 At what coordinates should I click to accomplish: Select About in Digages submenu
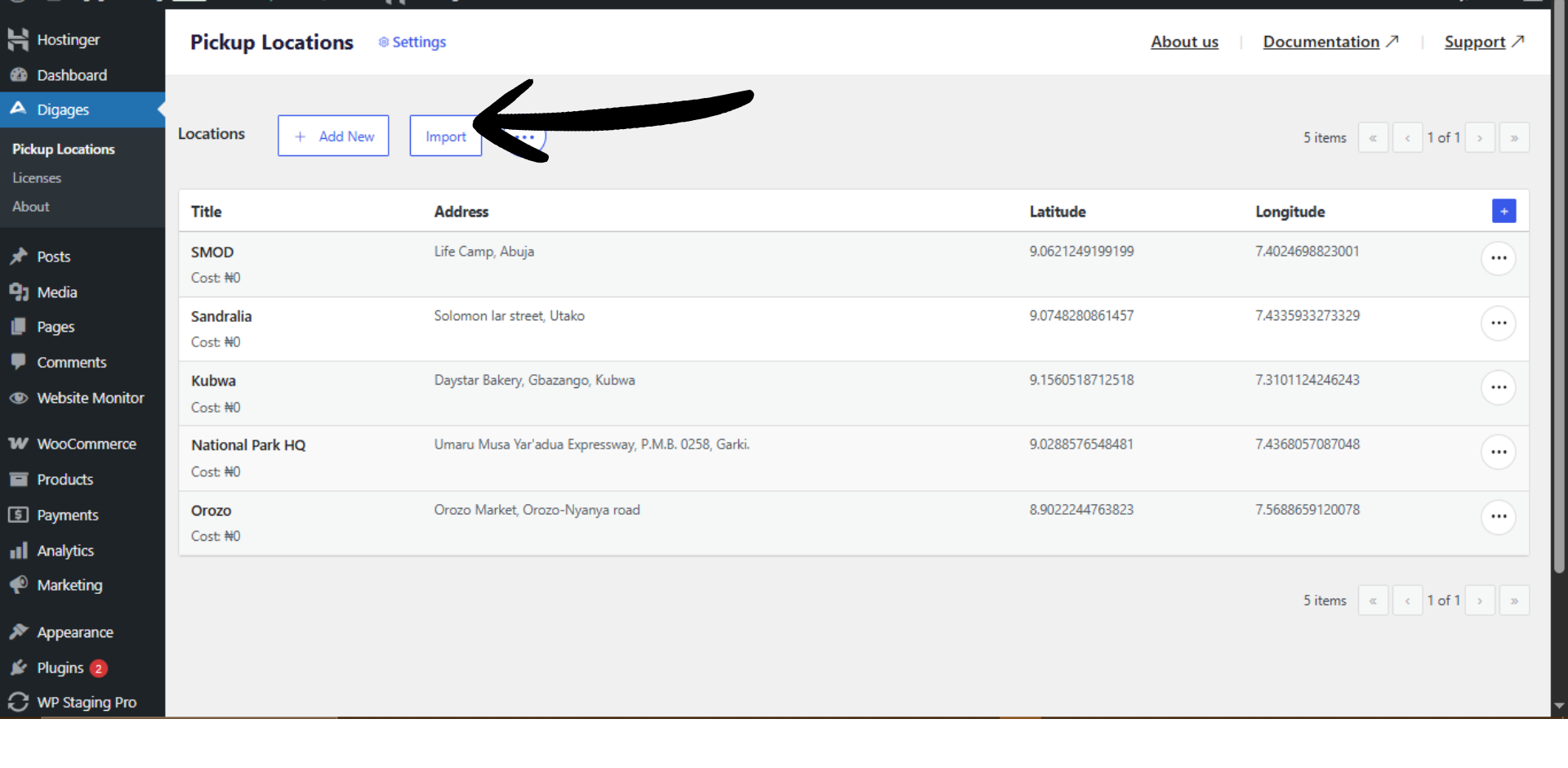[31, 207]
